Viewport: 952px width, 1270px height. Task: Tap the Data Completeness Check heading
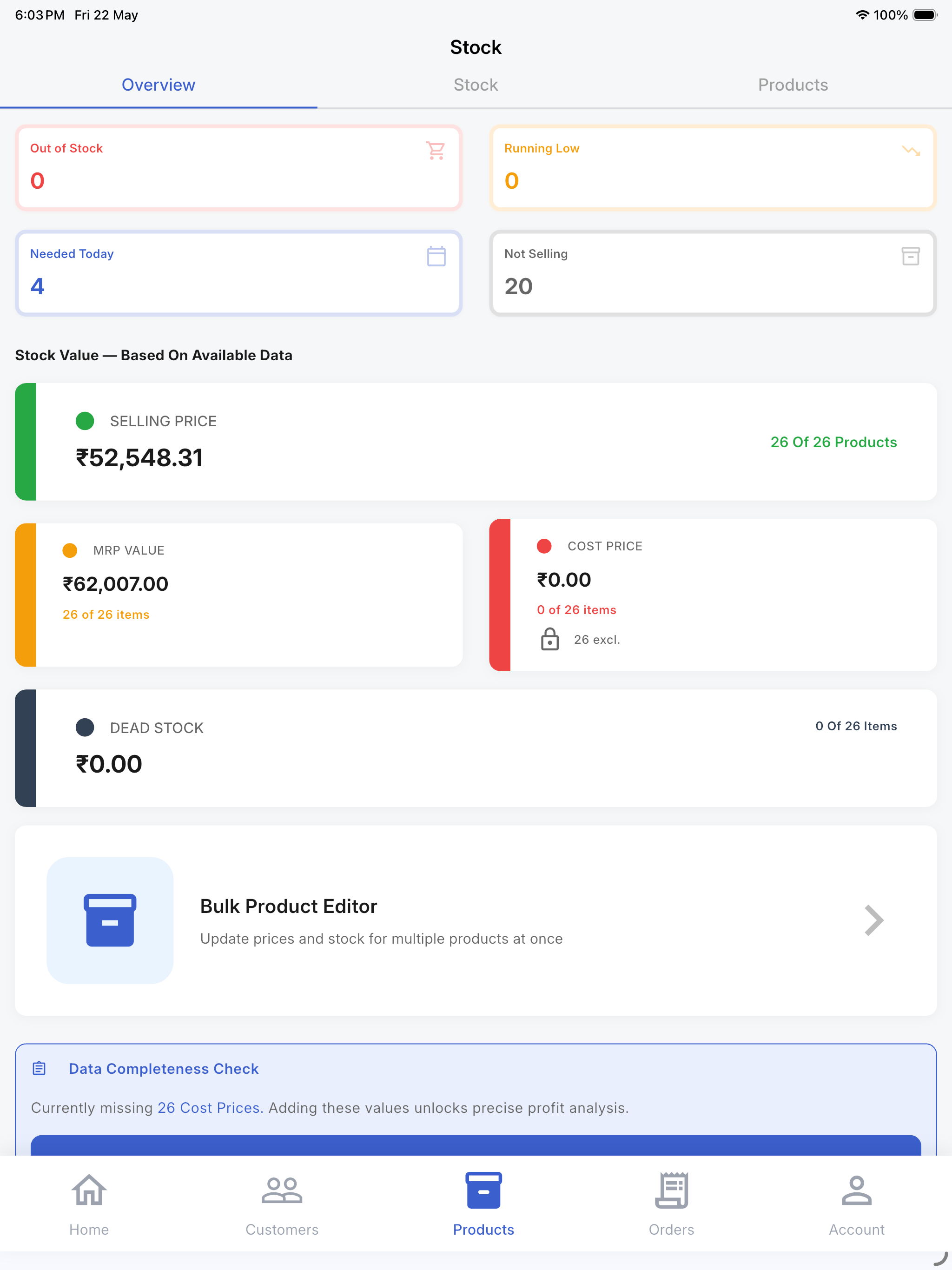(x=164, y=1068)
